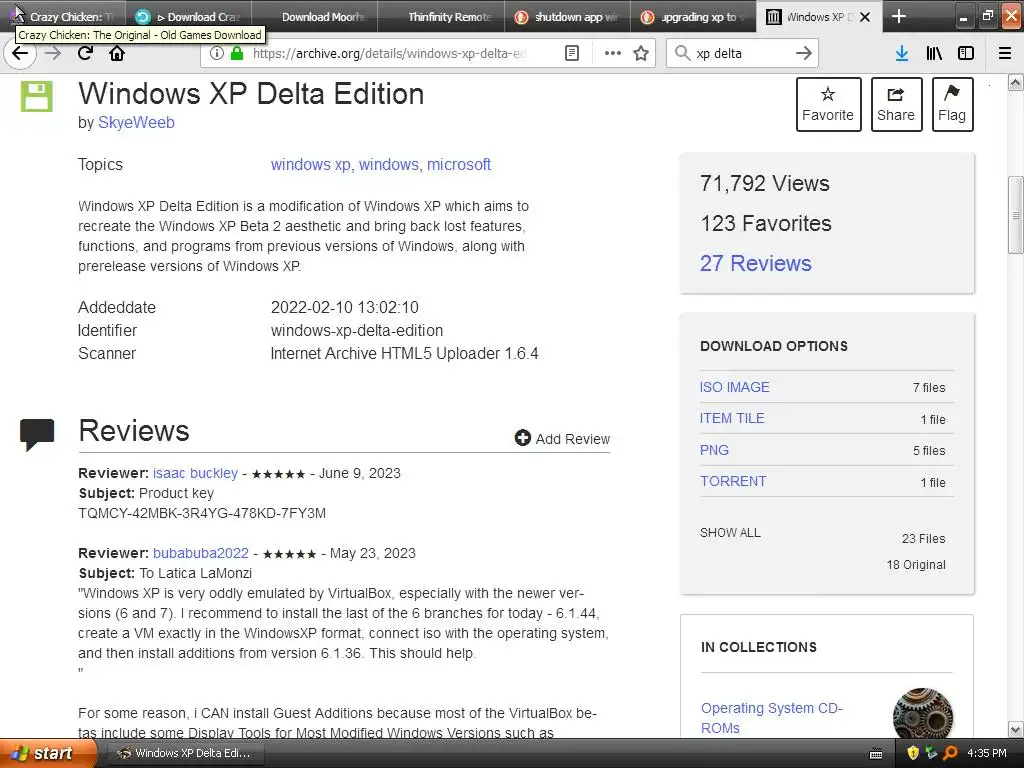Click the Reviews speech bubble icon
Image resolution: width=1024 pixels, height=768 pixels.
(x=37, y=434)
